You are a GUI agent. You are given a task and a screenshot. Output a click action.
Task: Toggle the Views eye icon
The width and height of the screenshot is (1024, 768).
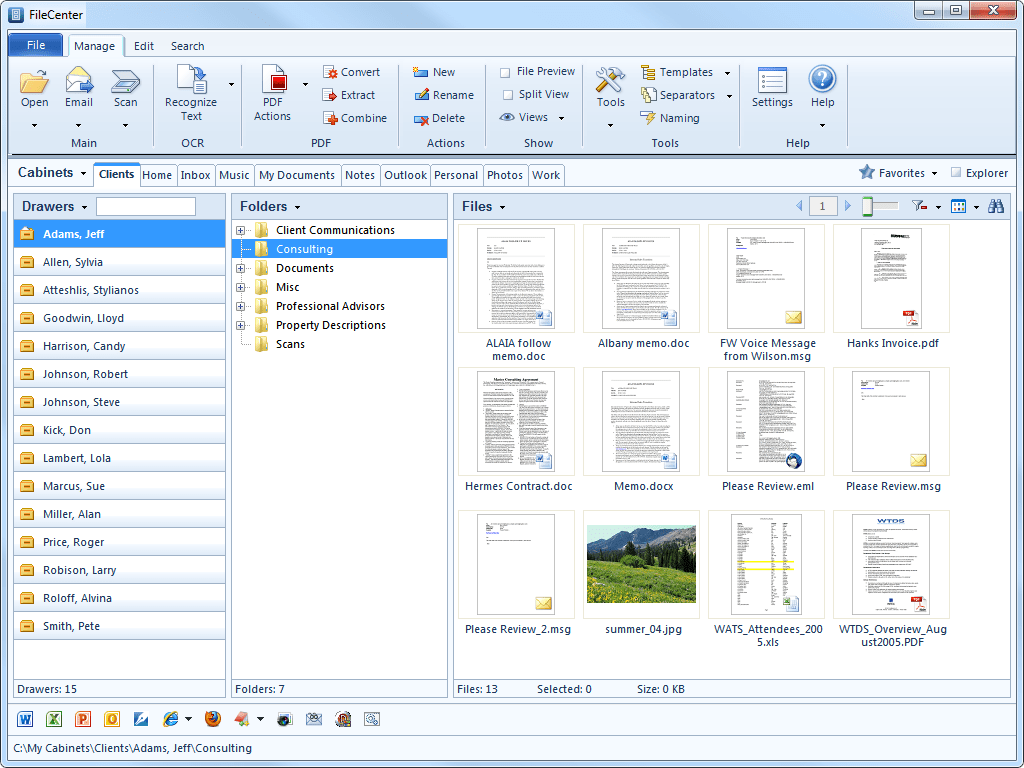click(x=509, y=117)
